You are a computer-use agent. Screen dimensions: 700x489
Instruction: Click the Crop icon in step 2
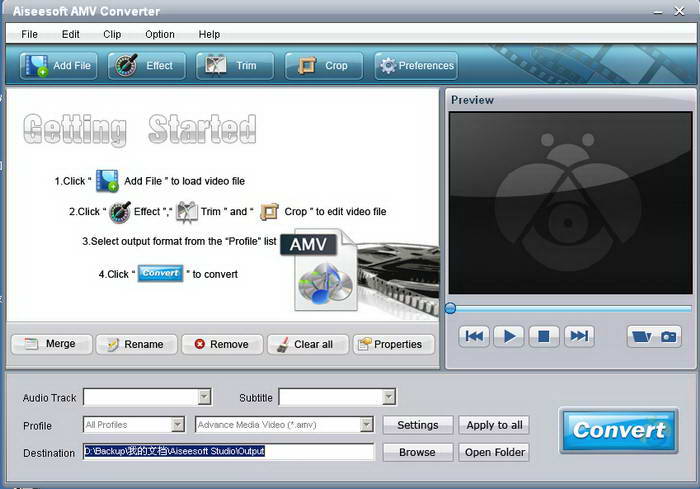coord(269,212)
